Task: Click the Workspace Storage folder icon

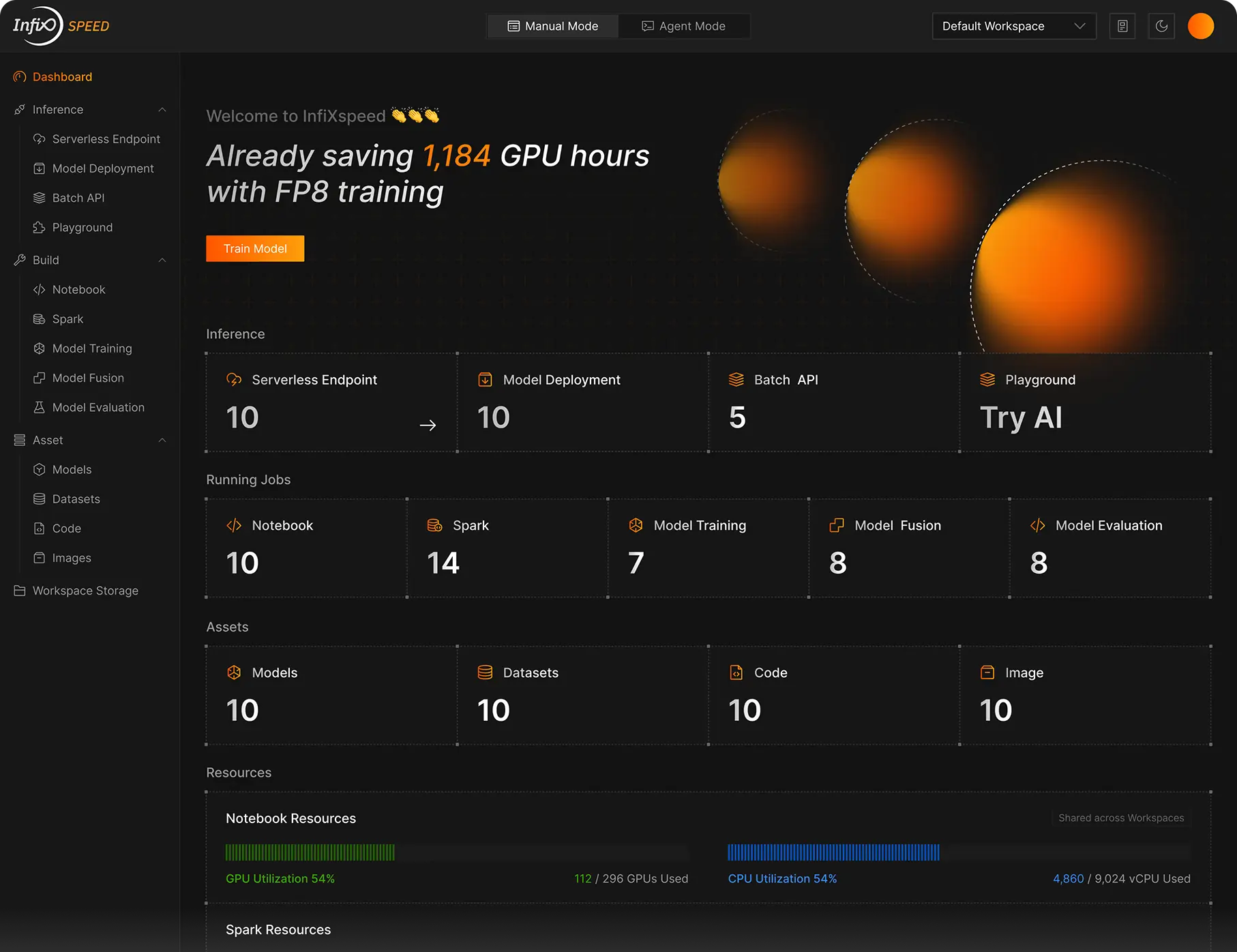Action: tap(20, 591)
